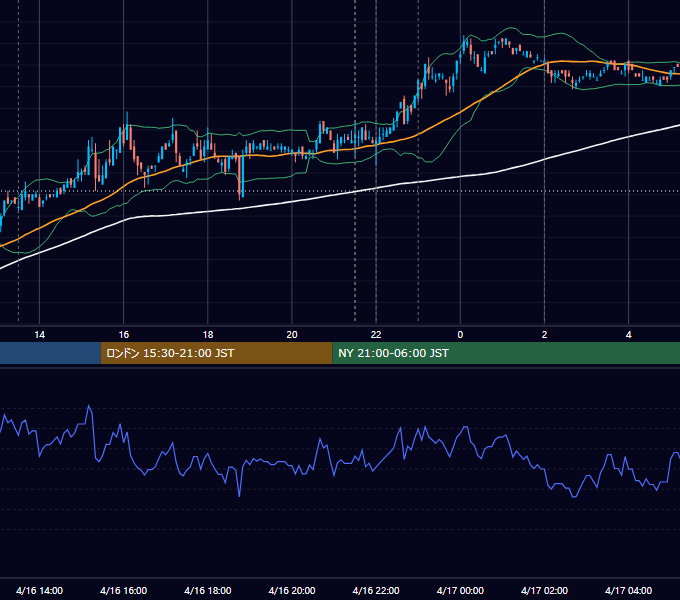Click the '4/16 16:00' date label
The width and height of the screenshot is (680, 600).
[124, 590]
